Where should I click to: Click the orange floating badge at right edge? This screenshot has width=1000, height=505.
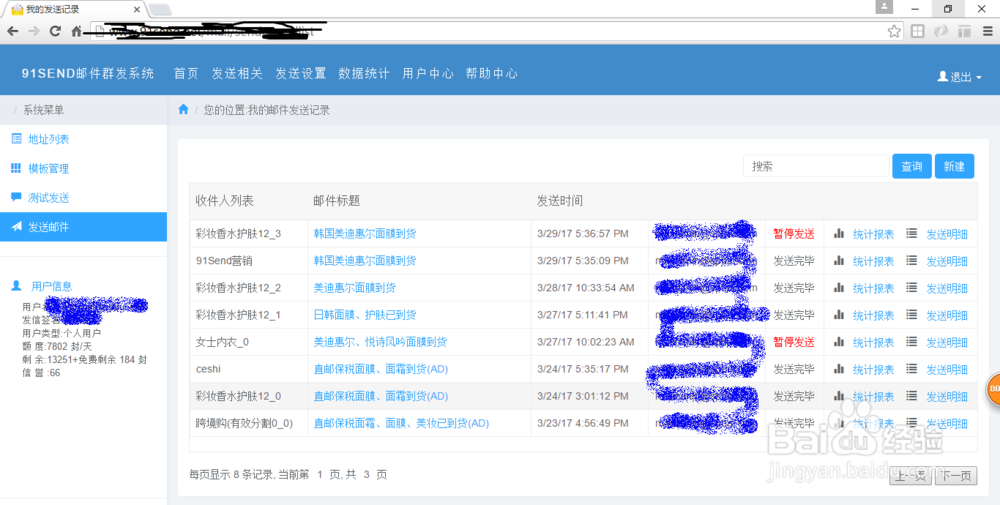click(993, 388)
